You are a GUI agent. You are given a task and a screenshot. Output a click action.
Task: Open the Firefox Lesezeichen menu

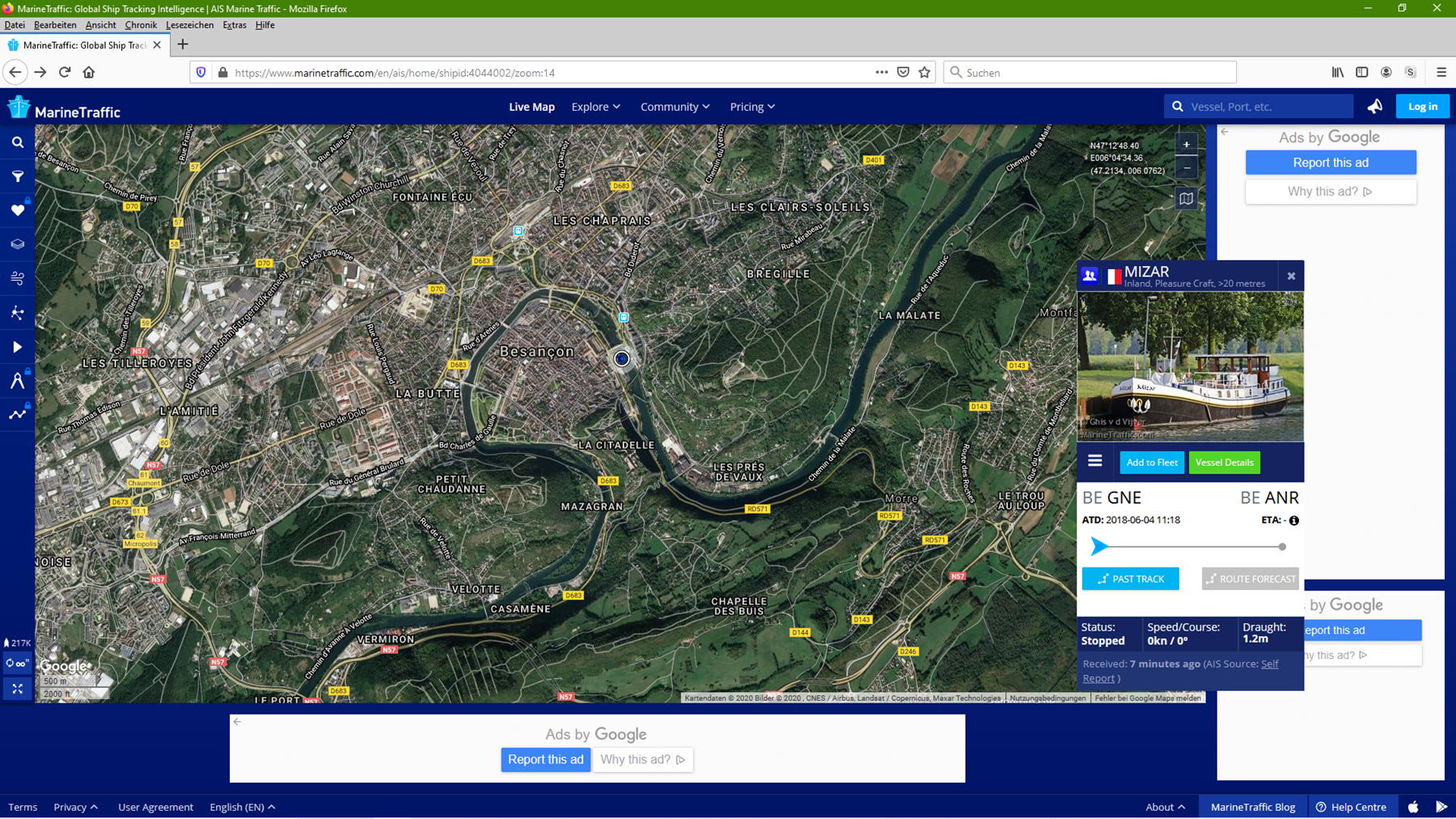[189, 25]
